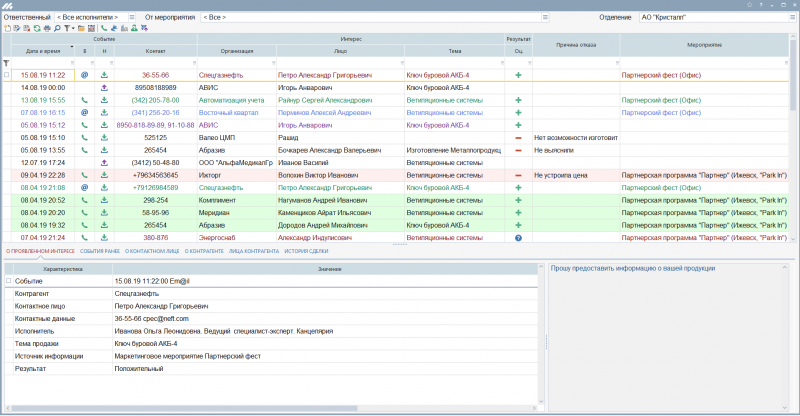Click the funnel filter toolbar icon
This screenshot has height=416, width=800.
[x=67, y=28]
